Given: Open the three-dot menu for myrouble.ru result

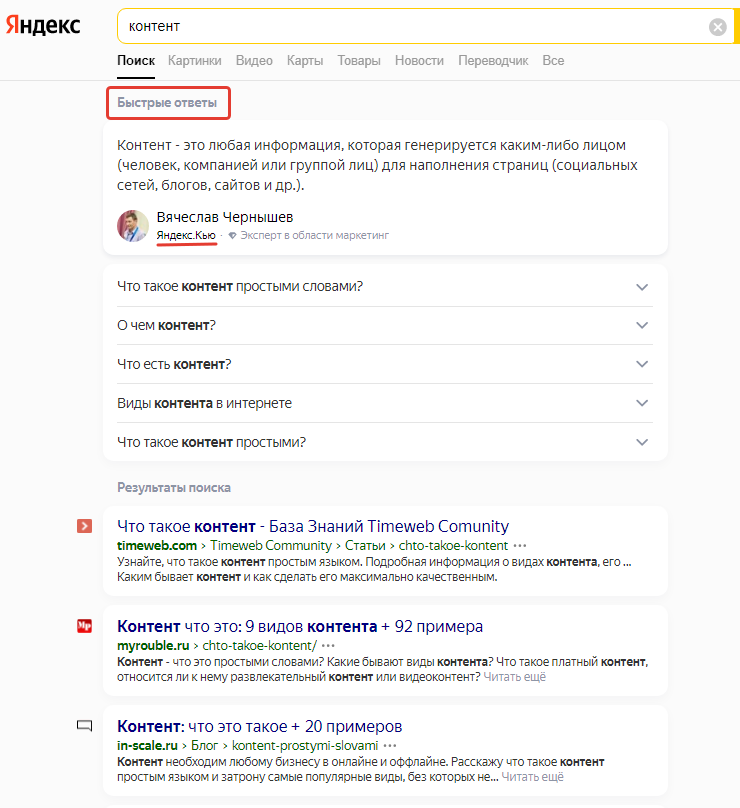Looking at the screenshot, I should [x=328, y=646].
